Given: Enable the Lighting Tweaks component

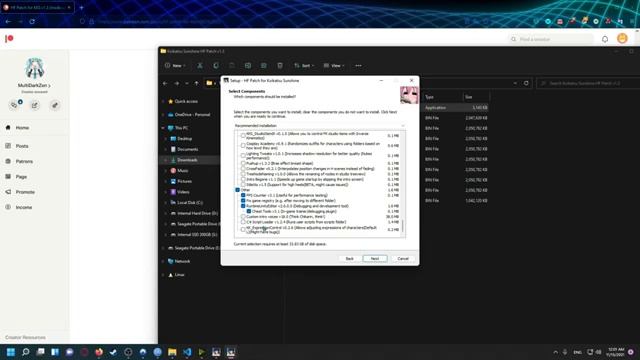Looking at the screenshot, I should 243,156.
